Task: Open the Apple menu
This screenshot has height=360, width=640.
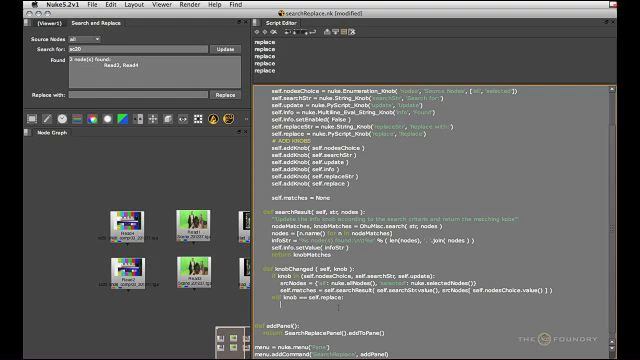Action: coord(35,4)
